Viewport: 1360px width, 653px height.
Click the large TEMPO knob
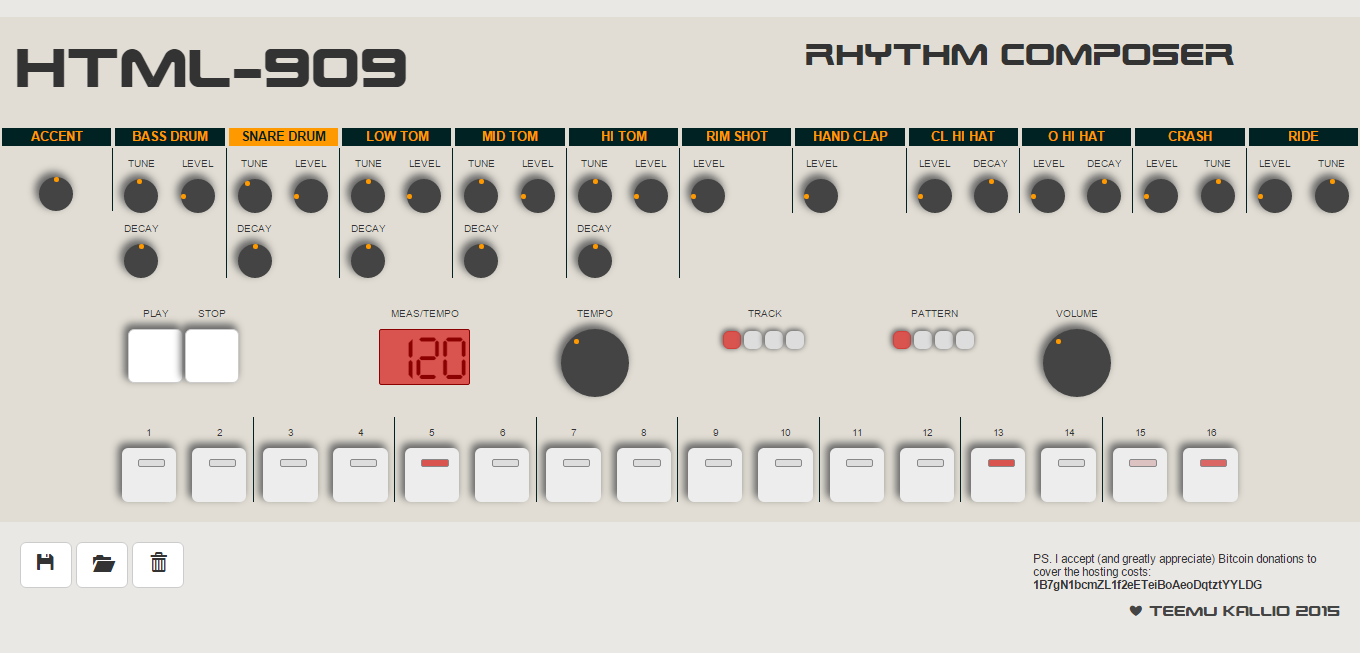point(595,362)
